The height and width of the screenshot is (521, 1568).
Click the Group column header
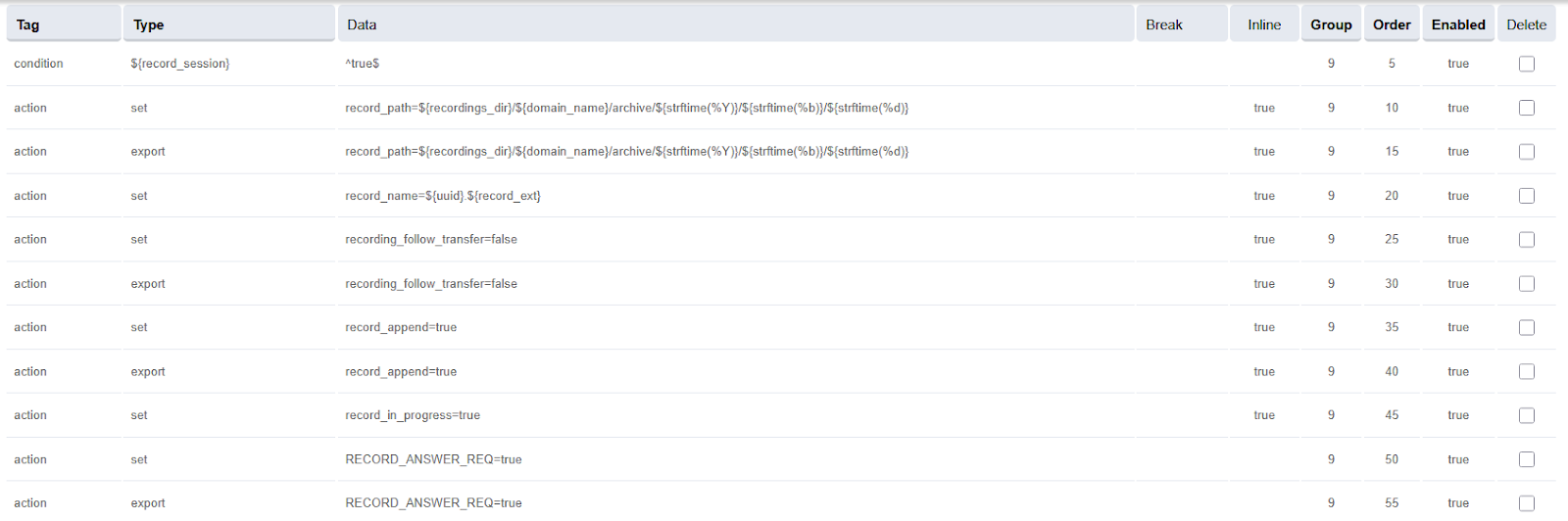[x=1331, y=25]
